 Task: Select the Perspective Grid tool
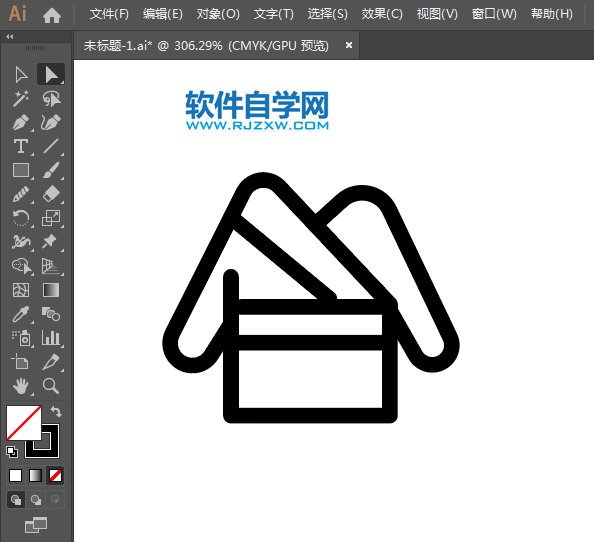51,266
